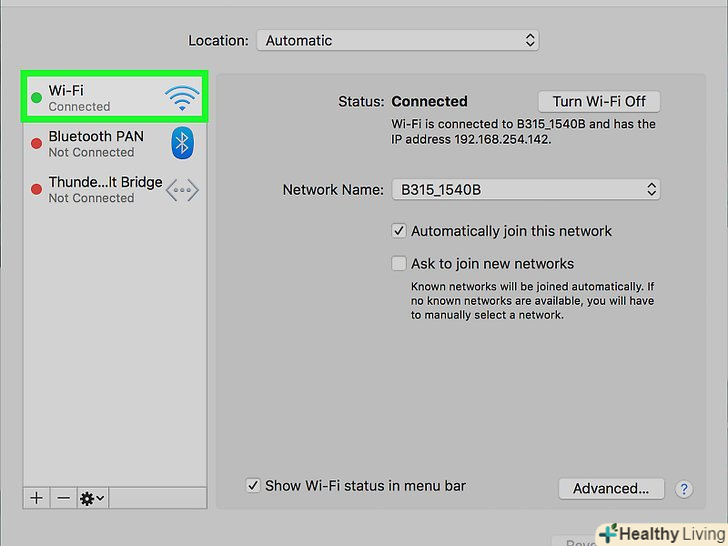Select the Bluetooth PAN service
The image size is (728, 546).
click(x=96, y=143)
